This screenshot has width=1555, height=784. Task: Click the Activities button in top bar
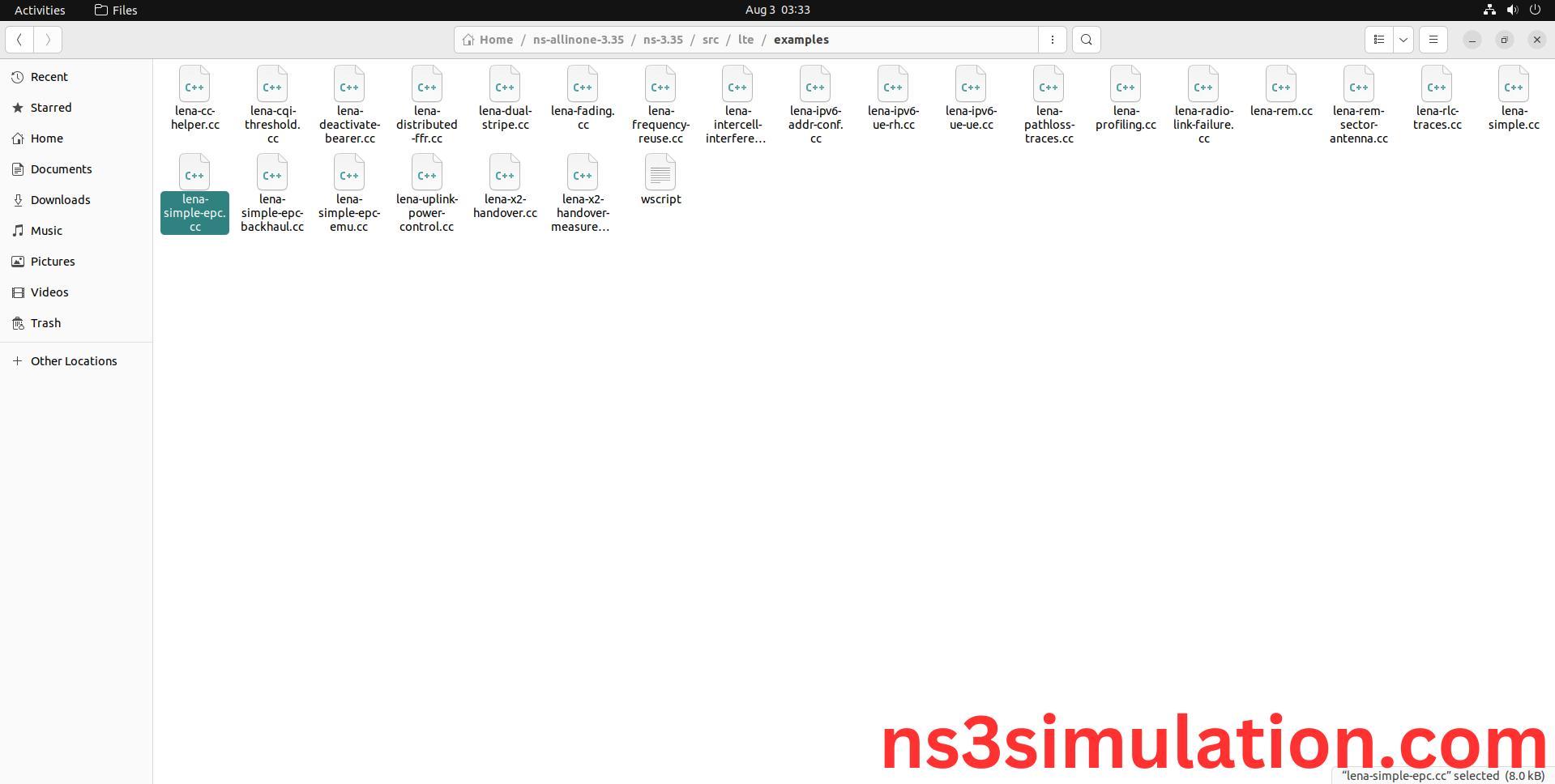[40, 10]
